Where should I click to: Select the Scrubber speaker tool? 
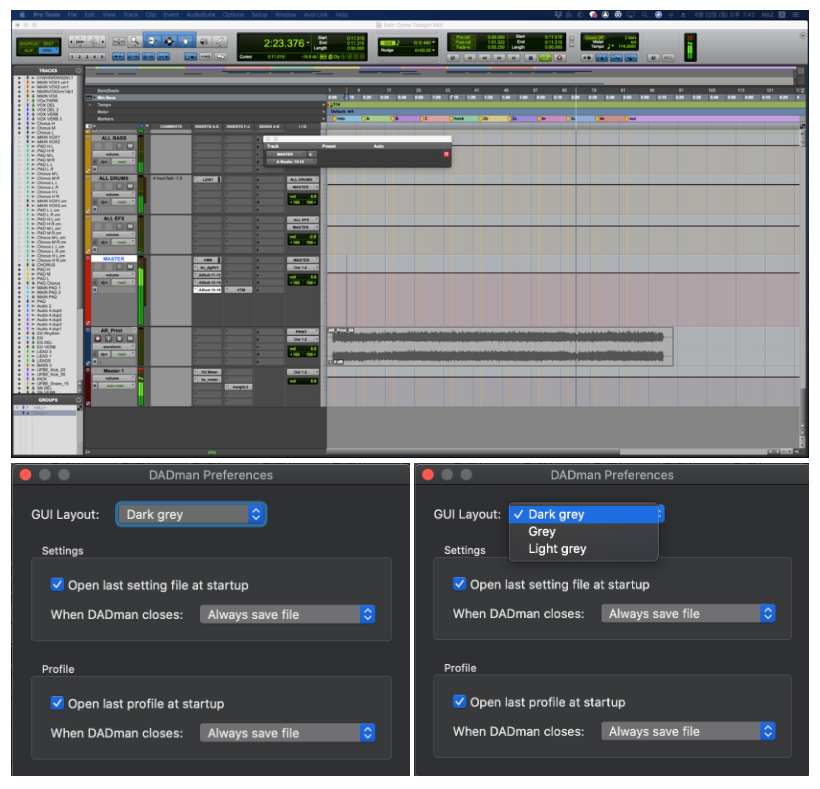pos(204,41)
